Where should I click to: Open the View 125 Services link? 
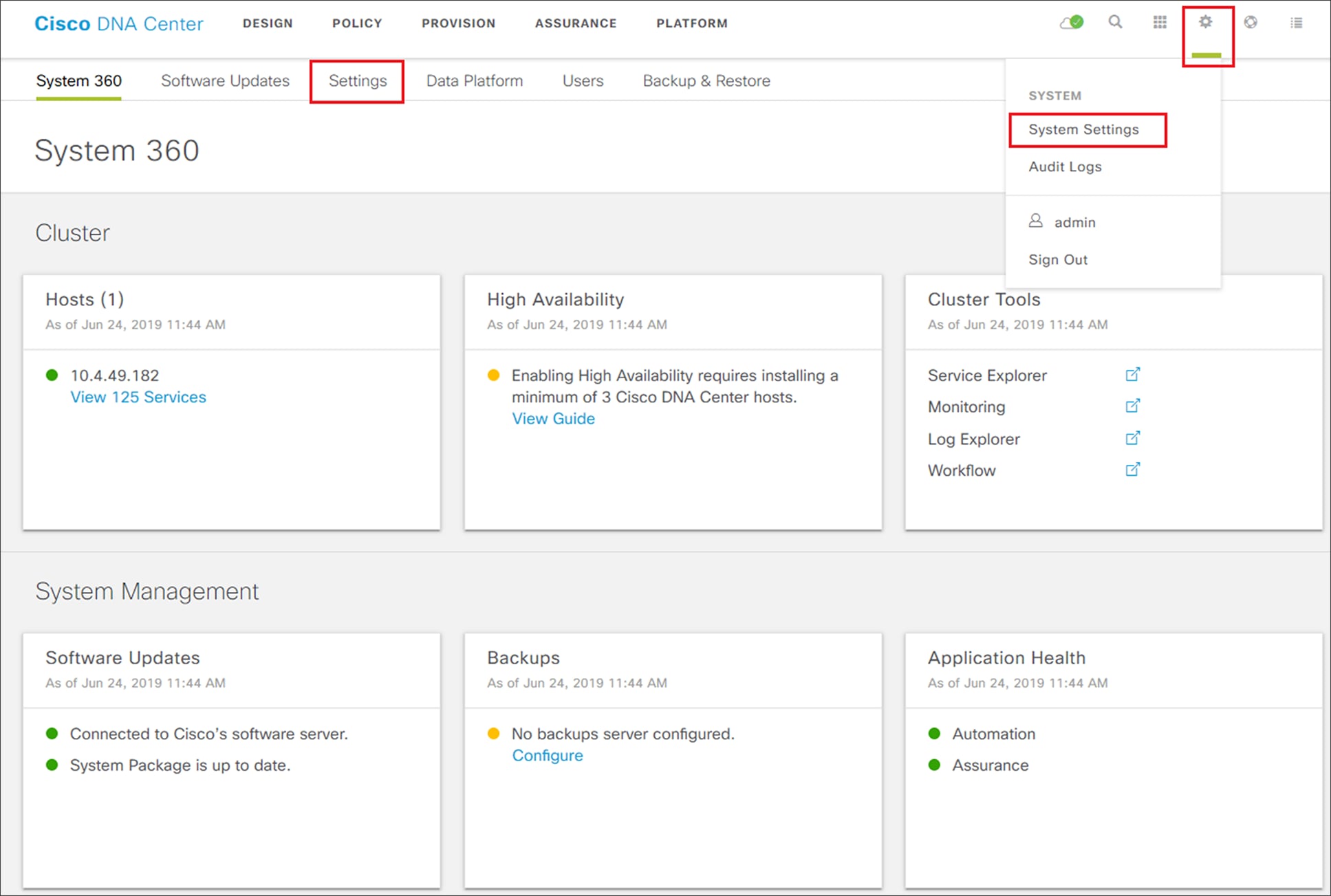click(x=138, y=397)
